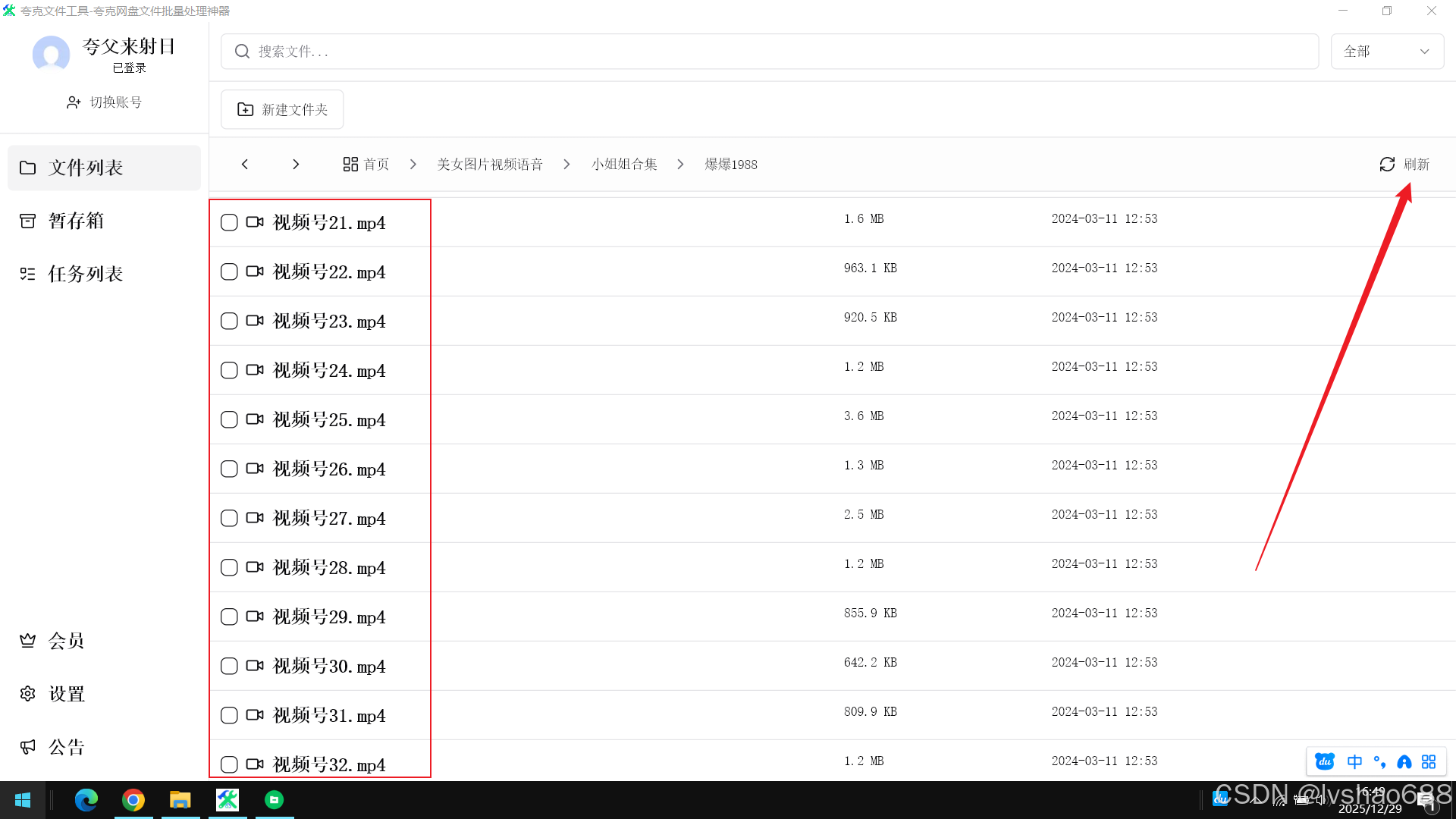
Task: Focus the 搜索文件 search input
Action: click(x=769, y=52)
